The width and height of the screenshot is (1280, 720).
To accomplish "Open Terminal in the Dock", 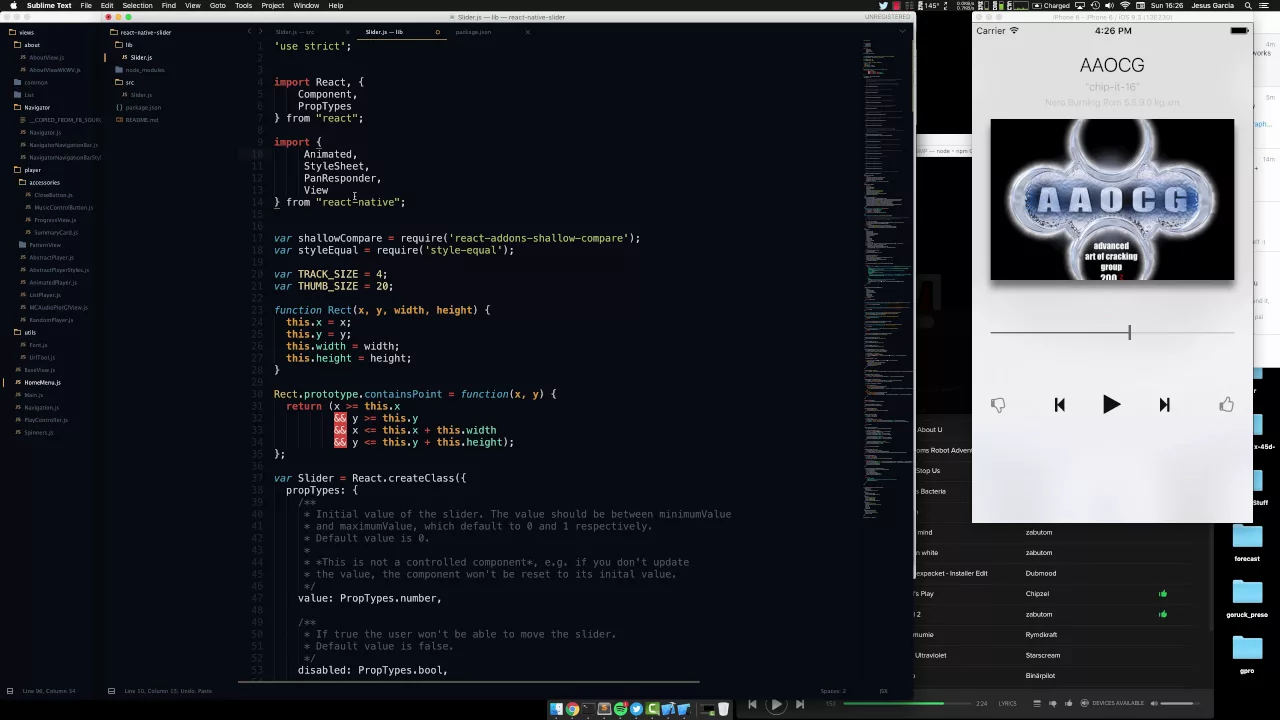I will (x=588, y=710).
